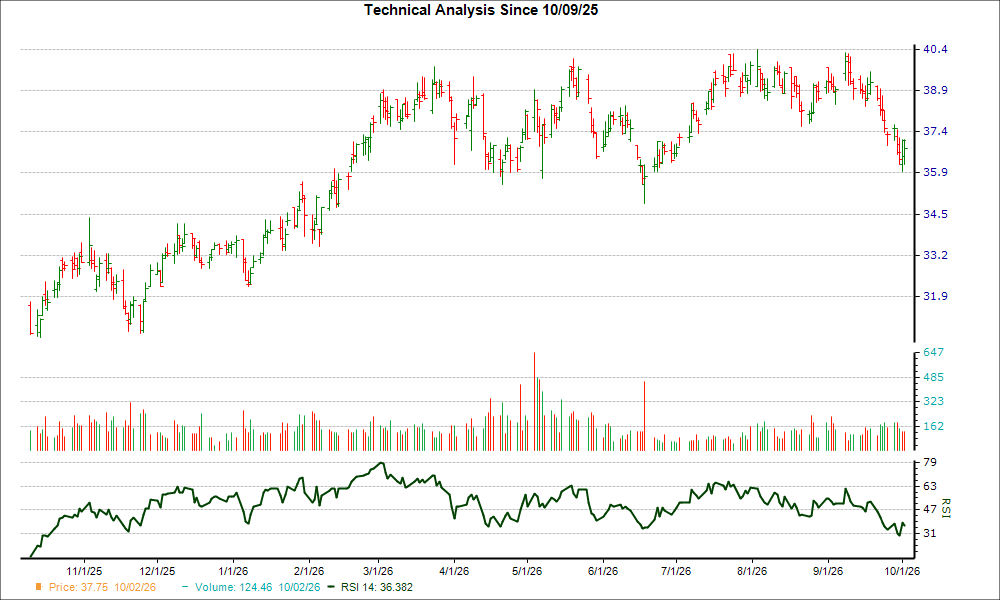Click the 37.4 price axis label
Viewport: 1000px width, 600px height.
pyautogui.click(x=935, y=131)
